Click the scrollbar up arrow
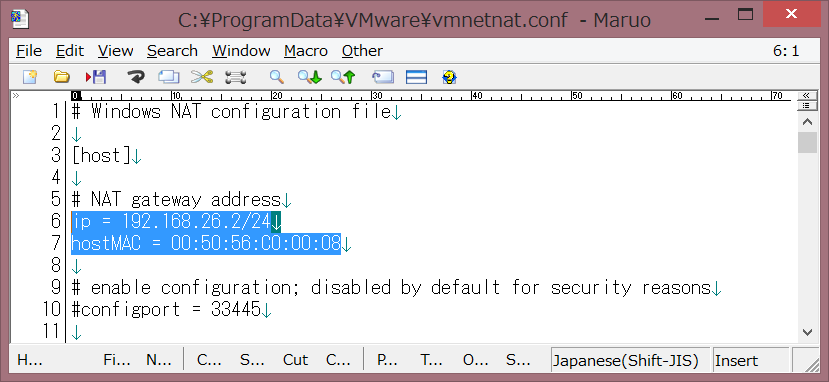Screen dimensions: 829x382 807,123
